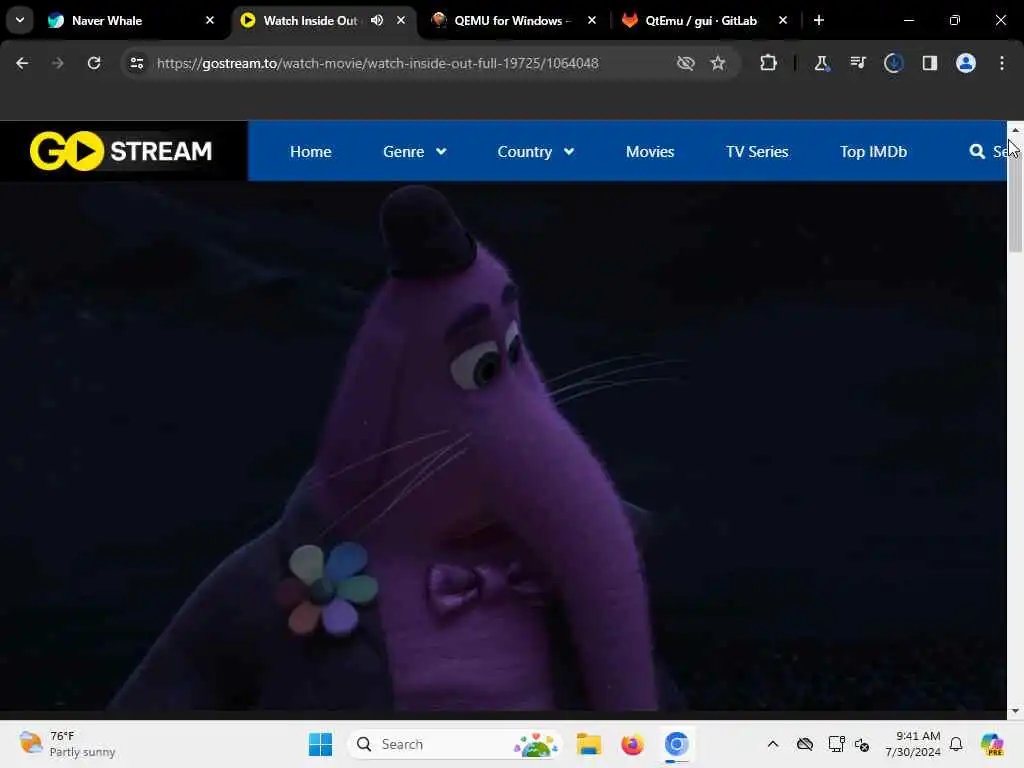Expand the Country dropdown menu
This screenshot has width=1024, height=768.
536,152
